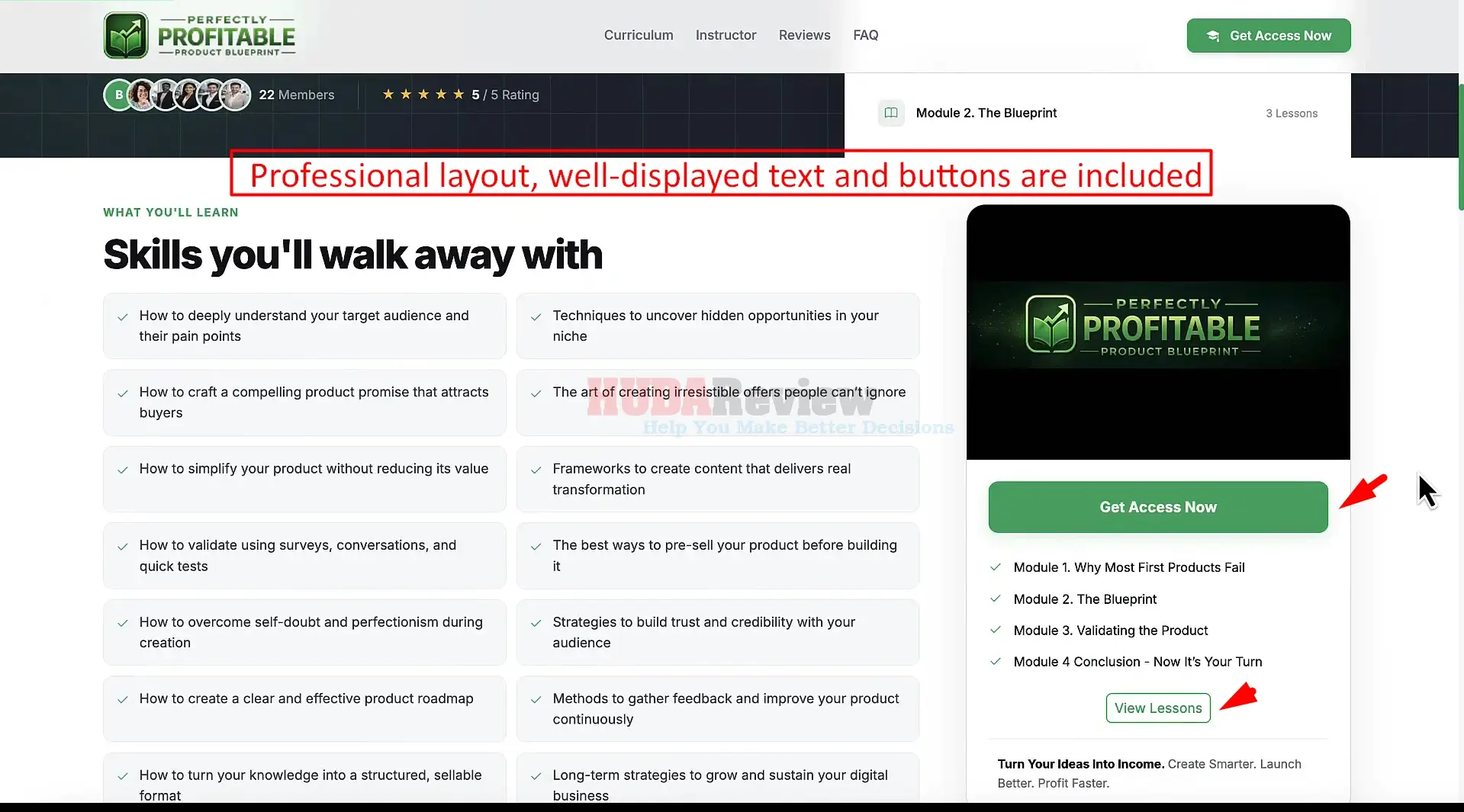The width and height of the screenshot is (1464, 812).
Task: Click checkmark beside 'best ways to pre-sell'
Action: (x=536, y=546)
